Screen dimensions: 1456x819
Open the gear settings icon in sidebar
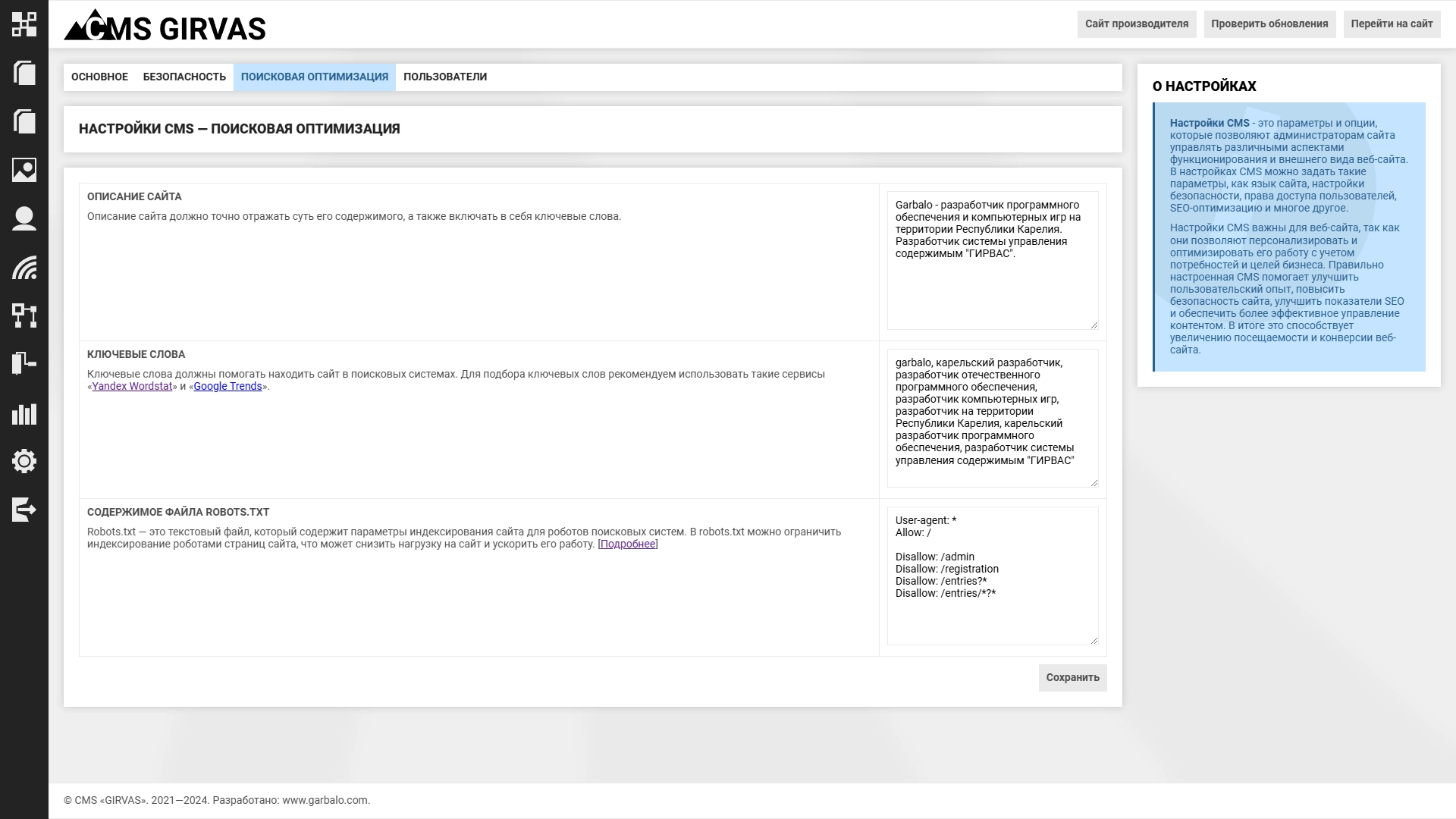(x=24, y=461)
